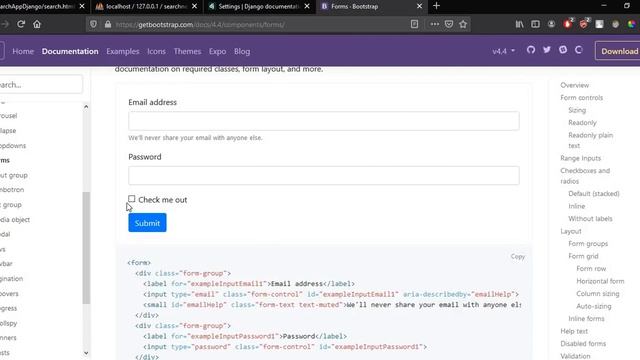Toggle reader view icon in address bar

[x=414, y=24]
